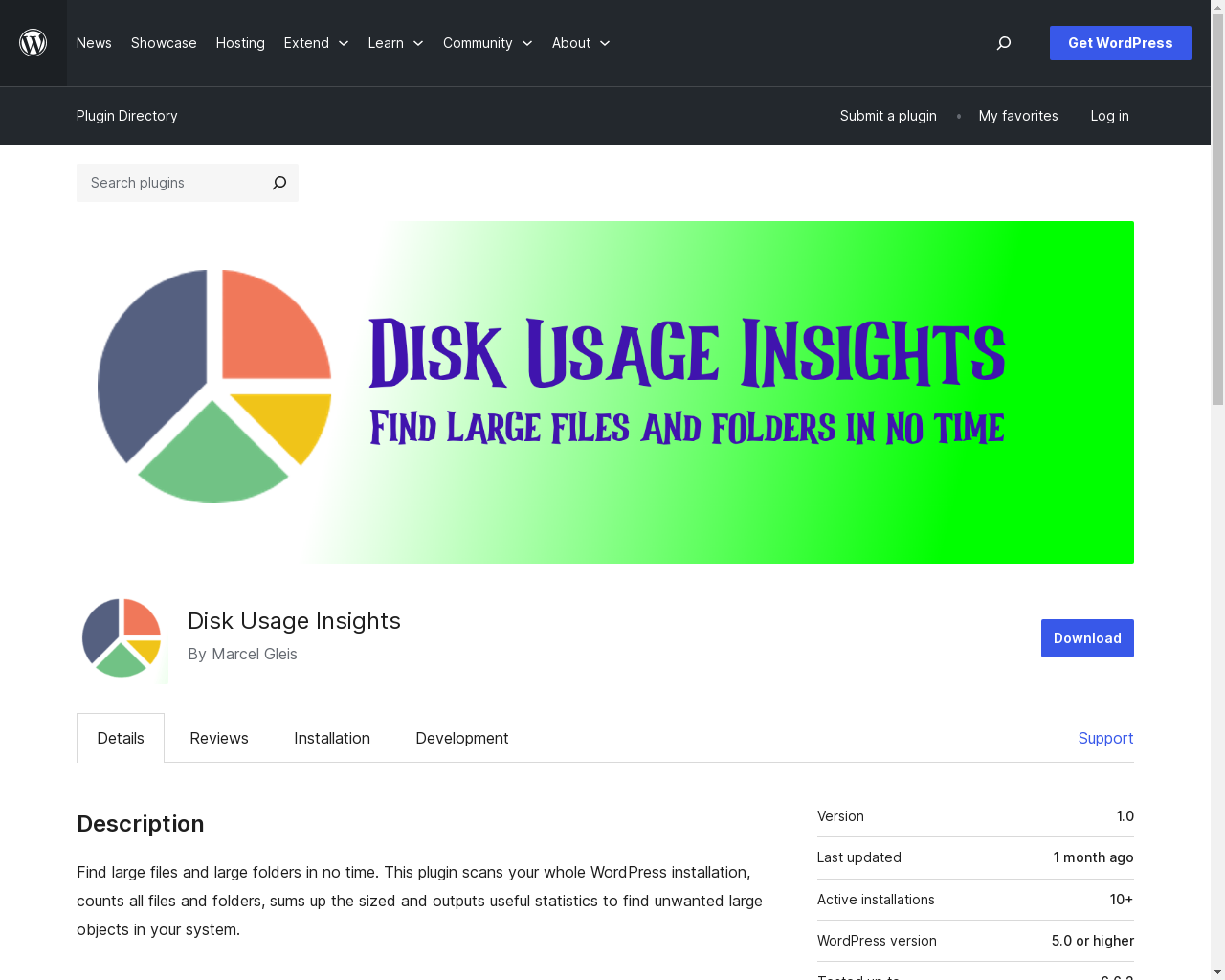Select the Details tab

[x=121, y=738]
